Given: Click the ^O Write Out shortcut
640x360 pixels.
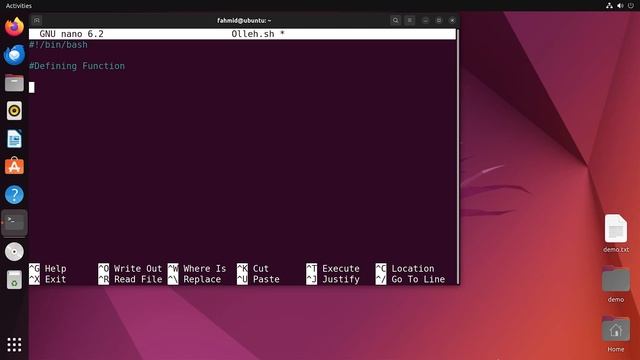Looking at the screenshot, I should [130, 269].
